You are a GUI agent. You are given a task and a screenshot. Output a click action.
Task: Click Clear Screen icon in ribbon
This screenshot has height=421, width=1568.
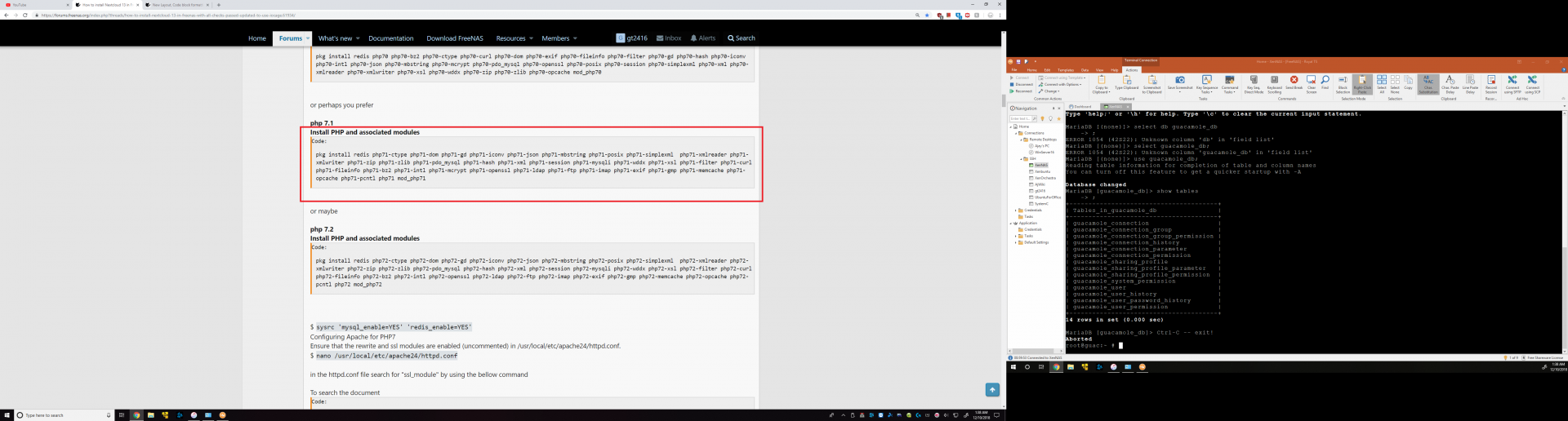(x=1311, y=80)
